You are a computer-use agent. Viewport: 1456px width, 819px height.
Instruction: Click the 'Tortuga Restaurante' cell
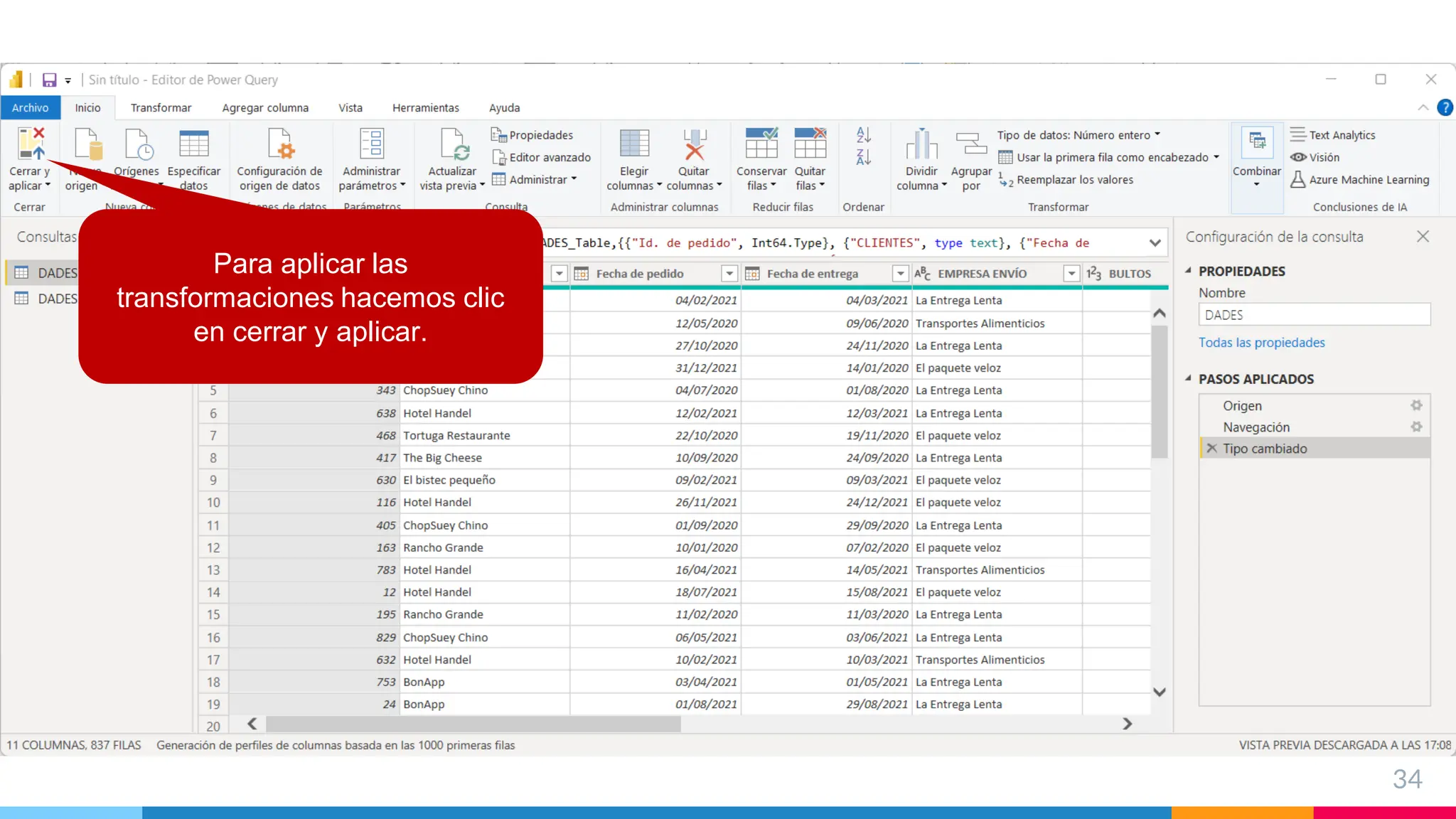tap(484, 435)
